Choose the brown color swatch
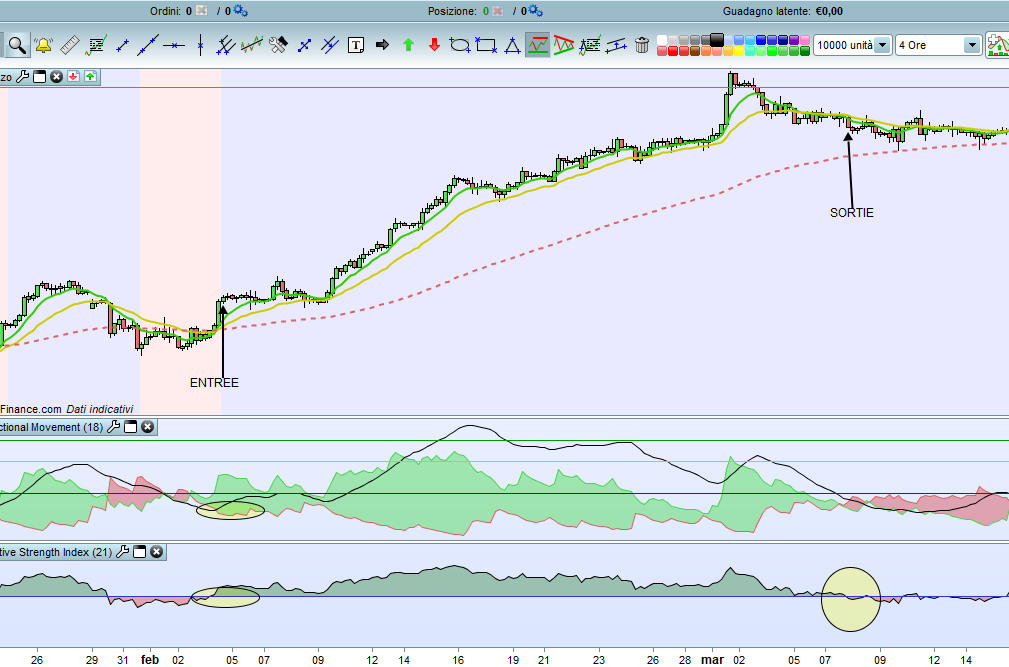Screen dimensions: 1009x667 point(695,51)
